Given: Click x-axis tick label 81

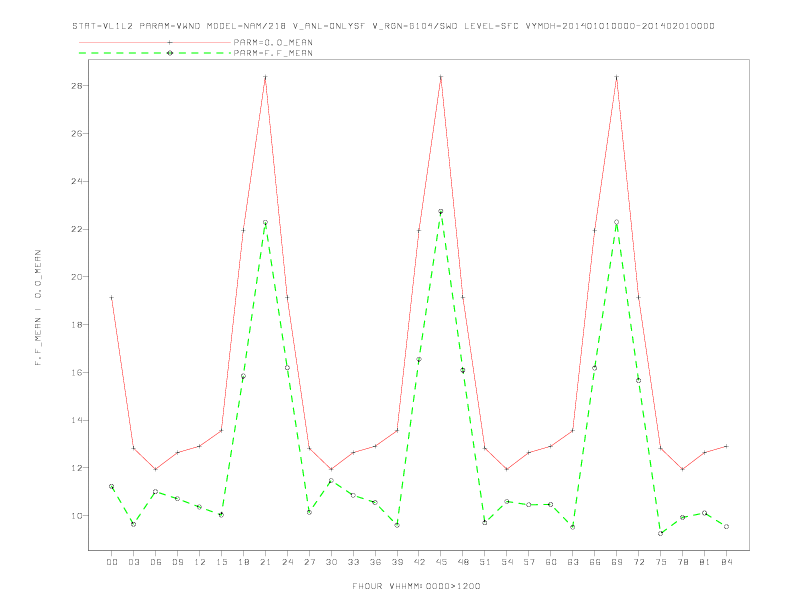Looking at the screenshot, I should click(x=705, y=562).
